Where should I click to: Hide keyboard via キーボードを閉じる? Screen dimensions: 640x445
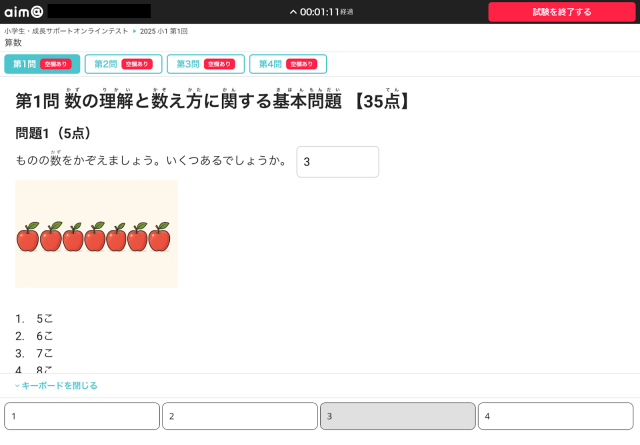[56, 385]
